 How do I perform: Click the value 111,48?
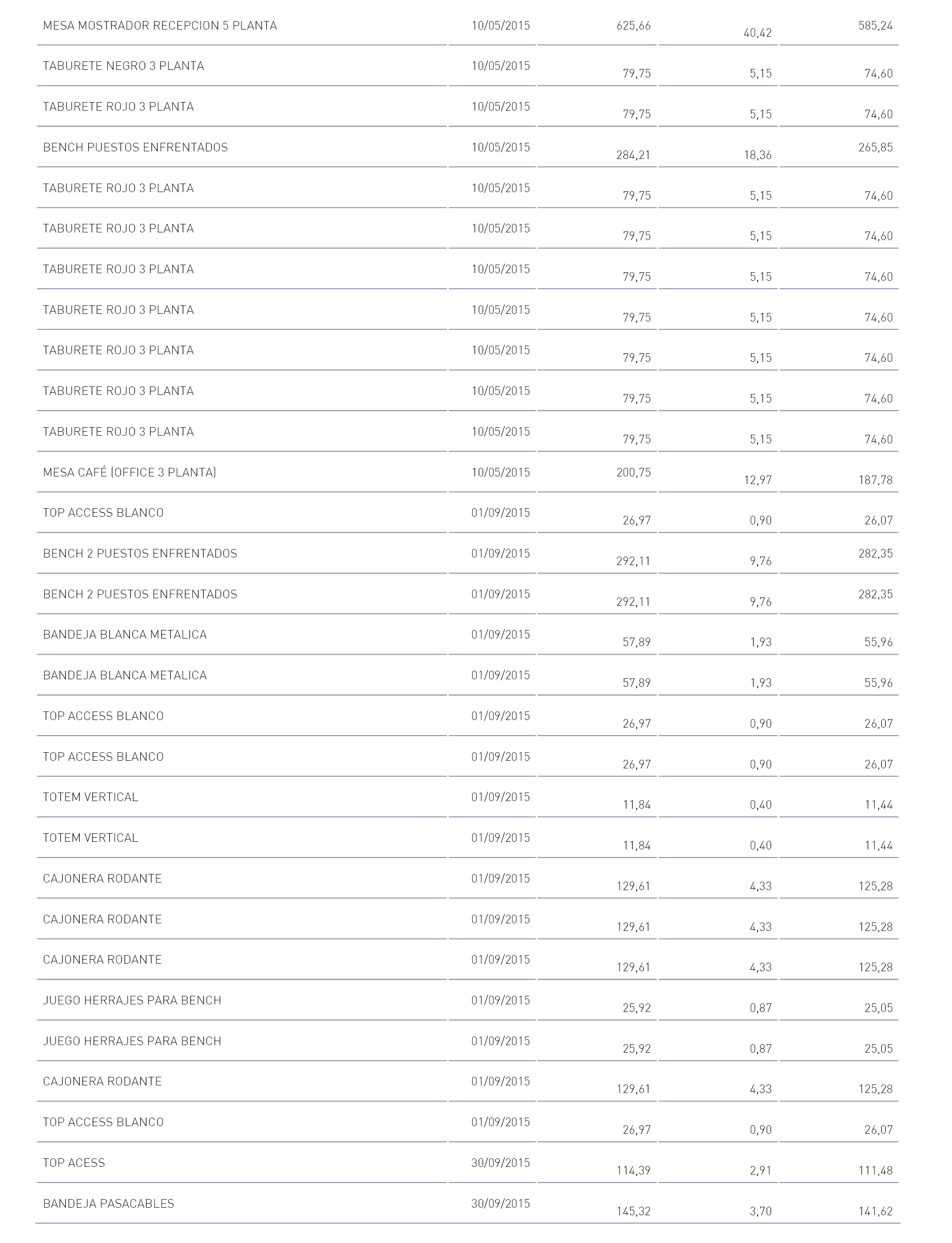[x=875, y=1171]
